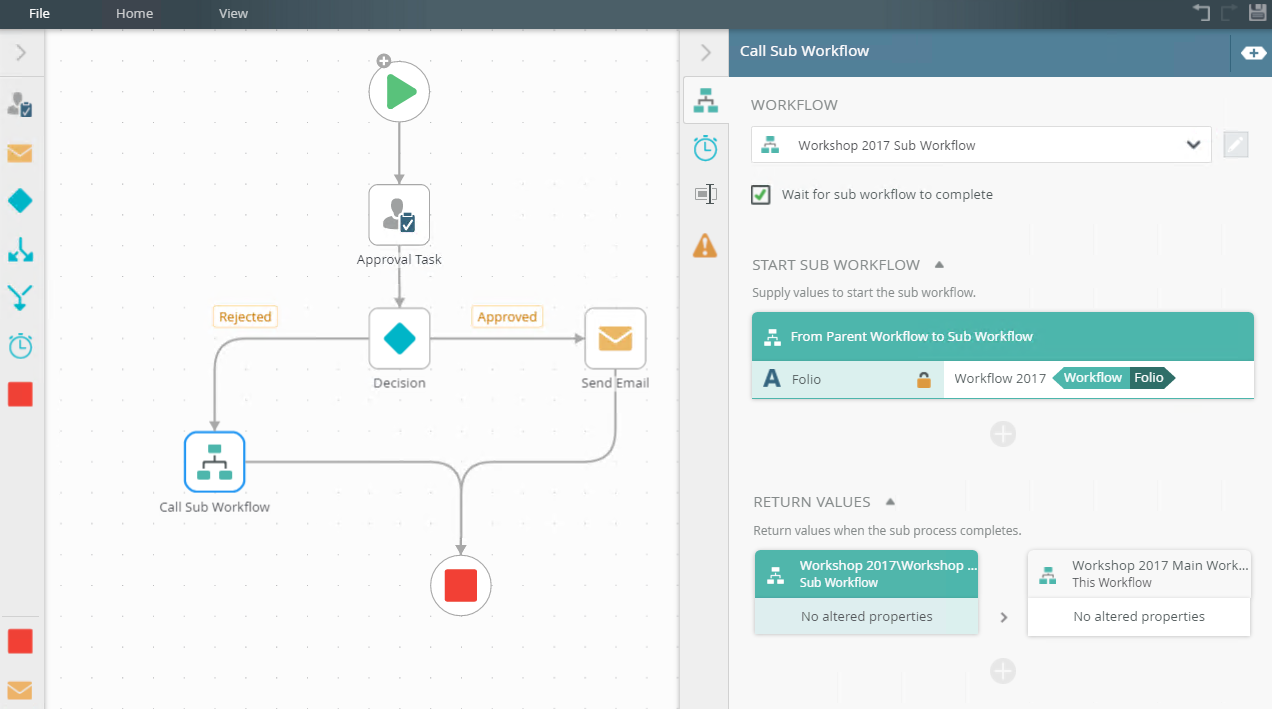
Task: Toggle Wait for sub workflow to complete
Action: coord(761,195)
